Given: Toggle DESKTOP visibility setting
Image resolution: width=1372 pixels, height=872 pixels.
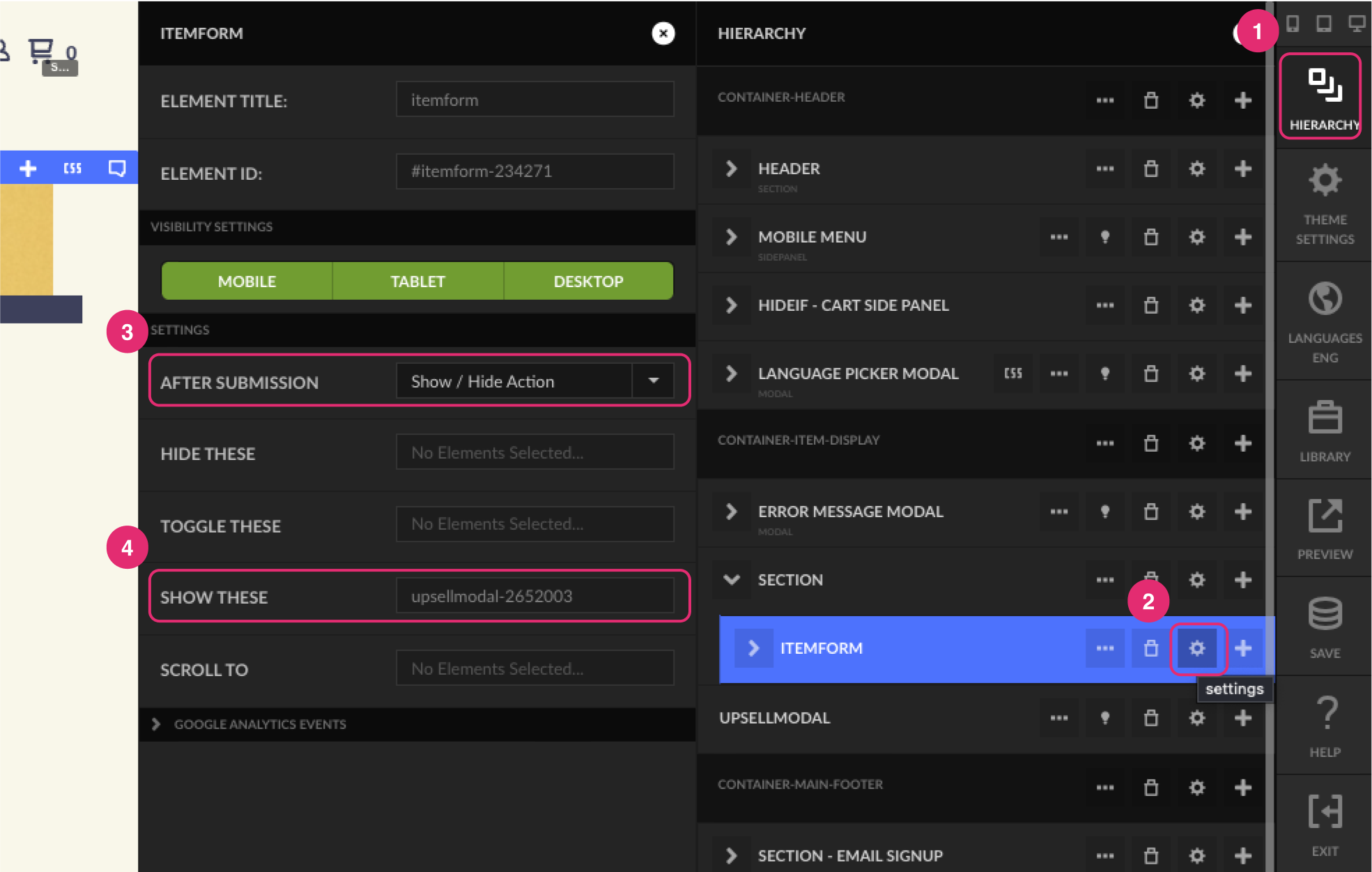Looking at the screenshot, I should pyautogui.click(x=588, y=281).
